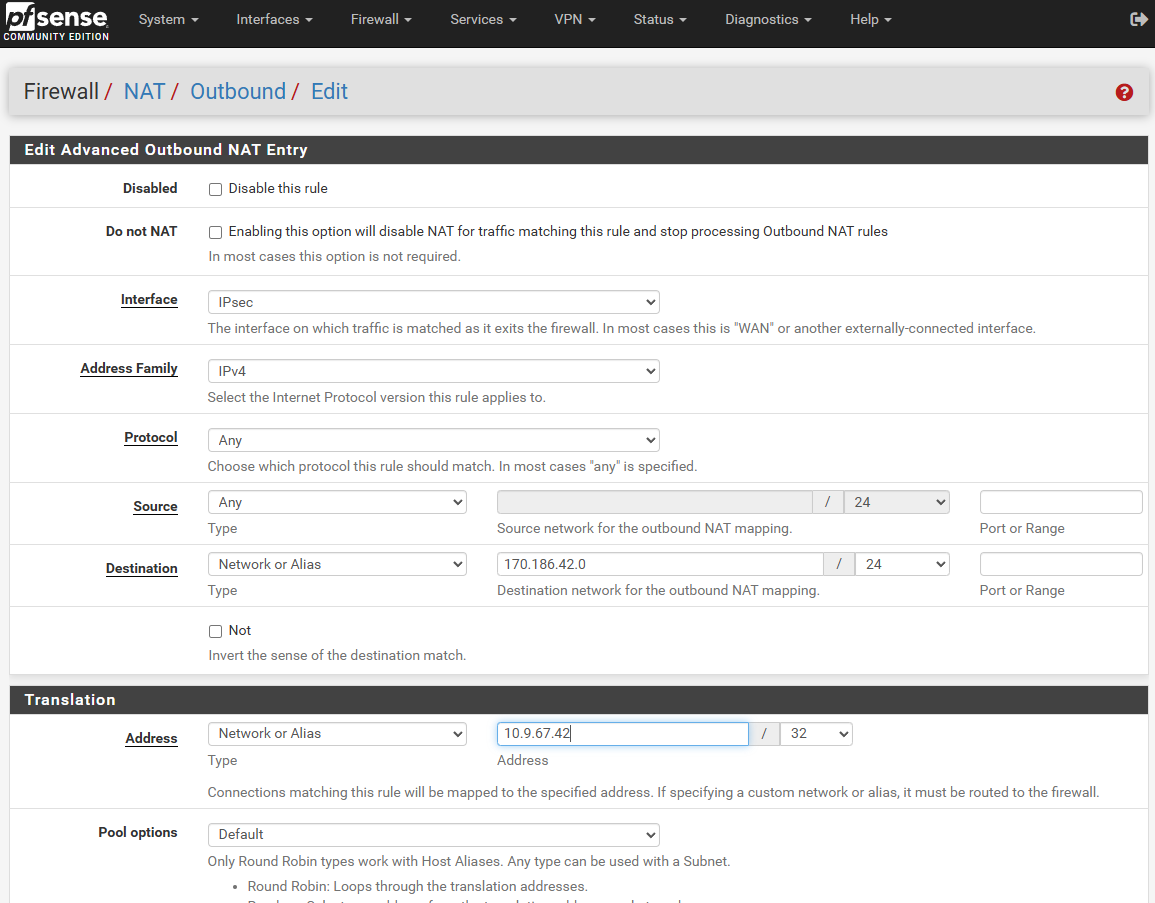Click the Destination network address field
The height and width of the screenshot is (903, 1155).
pos(660,564)
